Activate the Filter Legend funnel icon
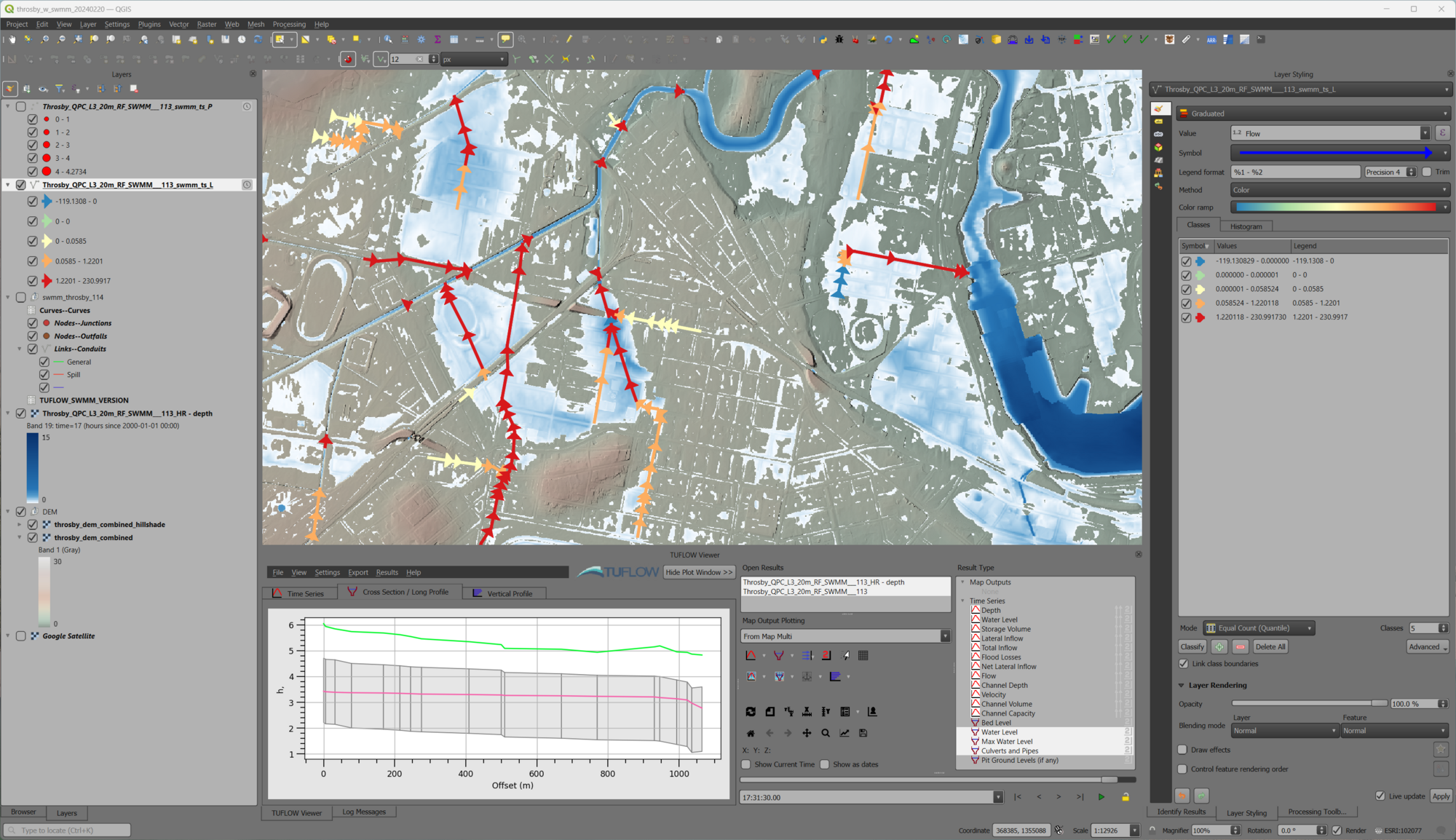The height and width of the screenshot is (840, 1456). tap(60, 88)
